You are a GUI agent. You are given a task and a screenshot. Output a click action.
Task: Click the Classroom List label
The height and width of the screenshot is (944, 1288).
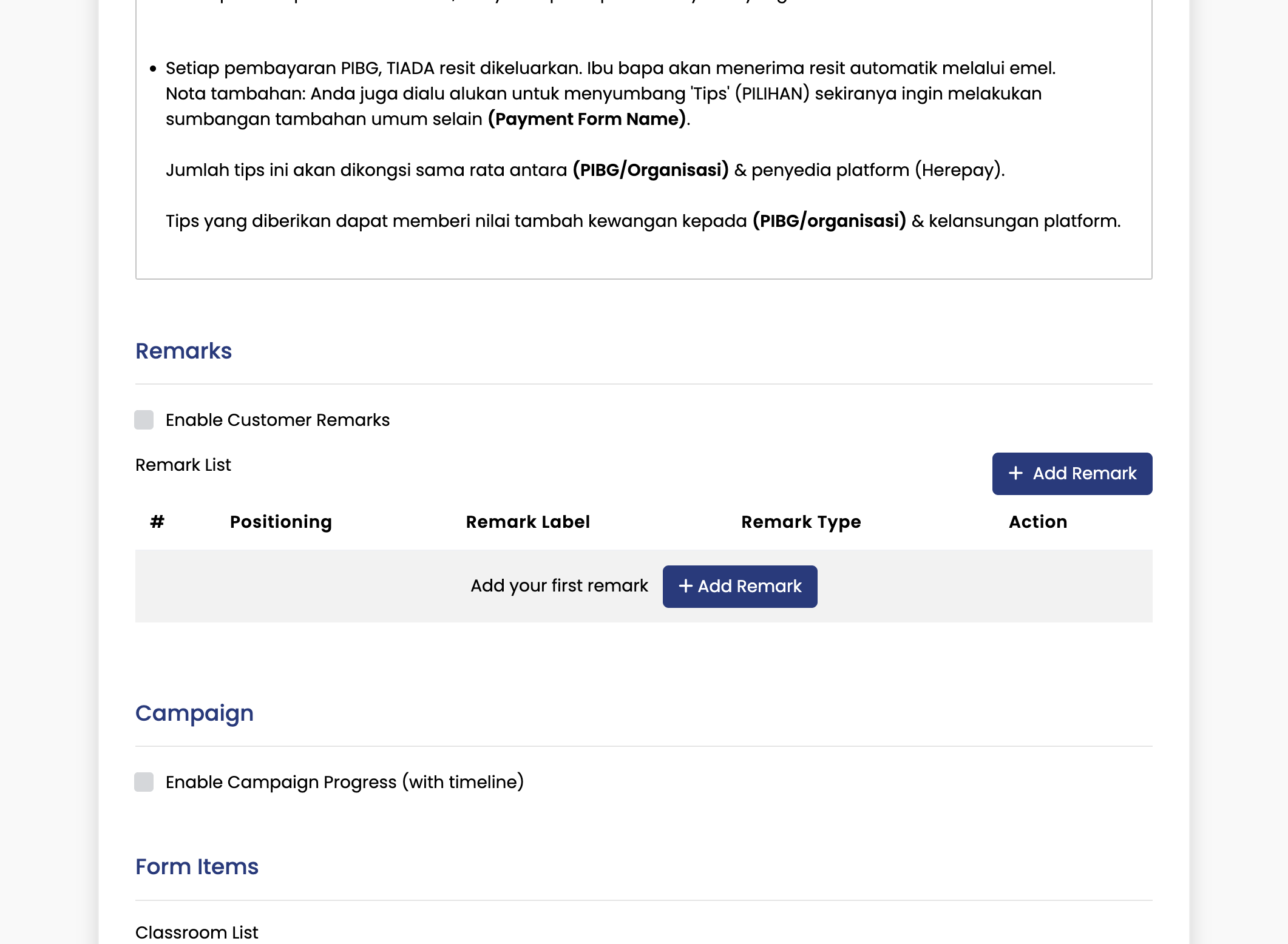tap(197, 932)
